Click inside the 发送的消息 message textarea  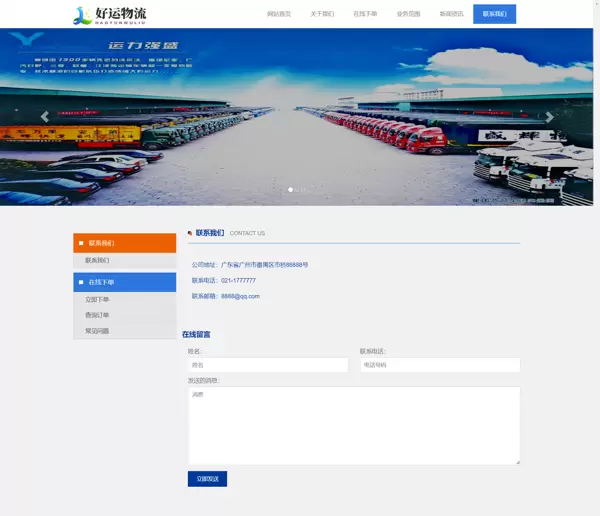pos(353,425)
